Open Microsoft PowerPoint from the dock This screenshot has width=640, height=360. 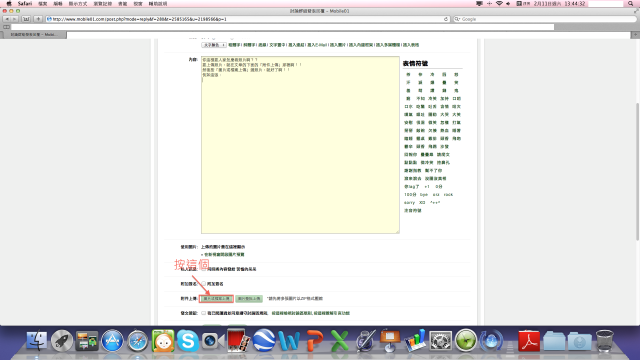[x=314, y=340]
